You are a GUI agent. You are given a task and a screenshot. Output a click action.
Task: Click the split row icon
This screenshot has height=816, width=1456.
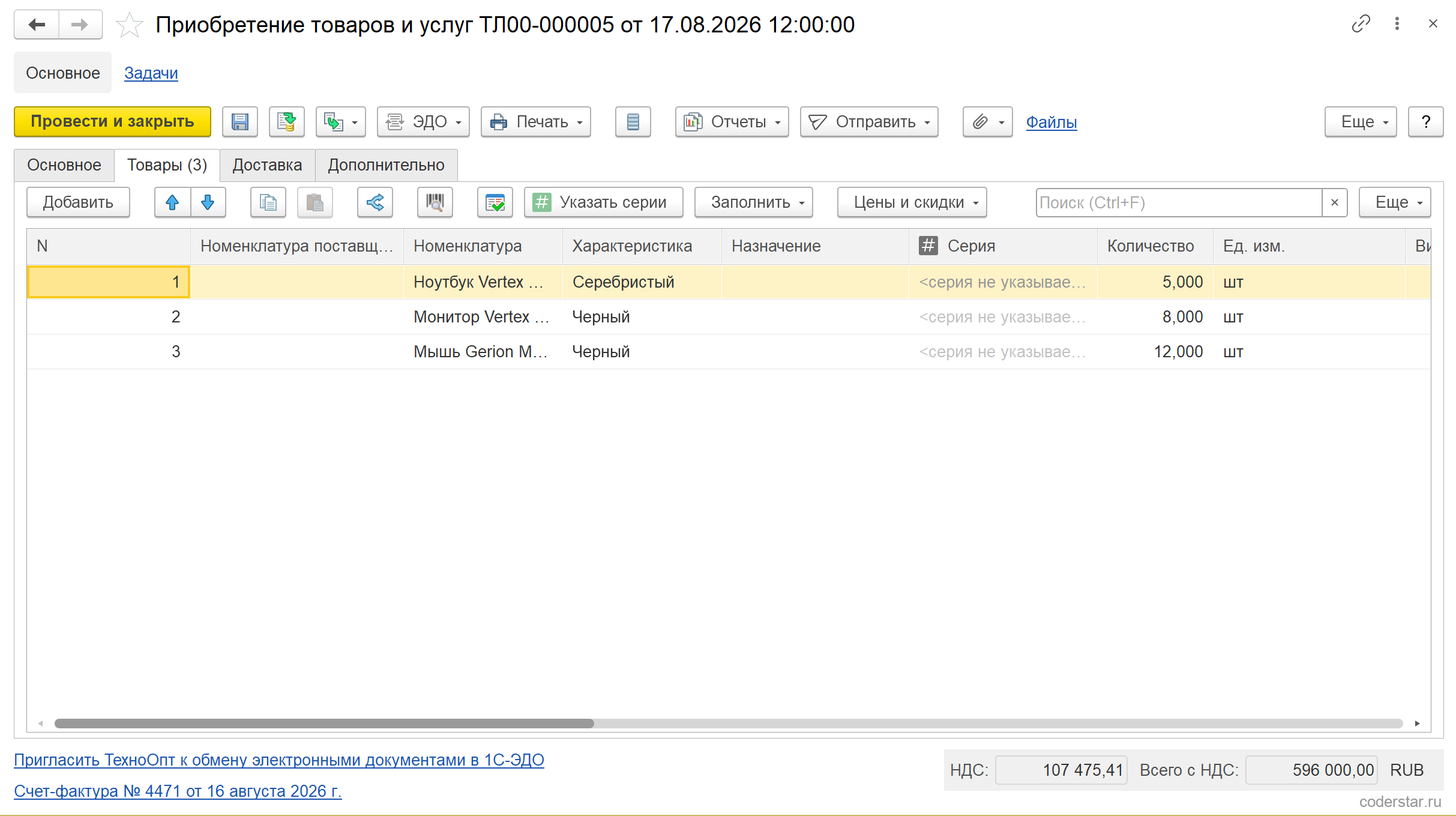point(375,202)
